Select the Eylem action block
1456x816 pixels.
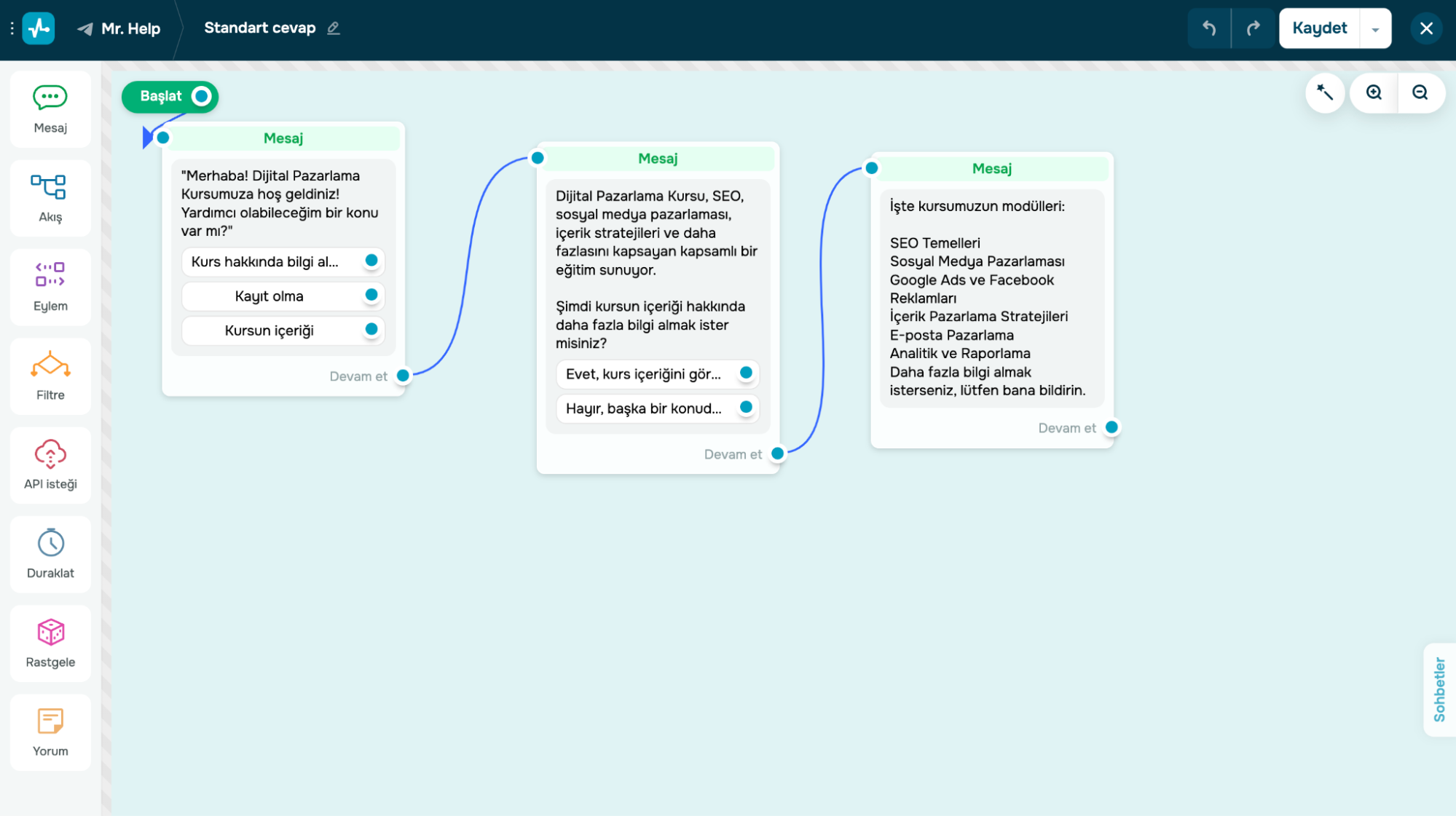50,287
